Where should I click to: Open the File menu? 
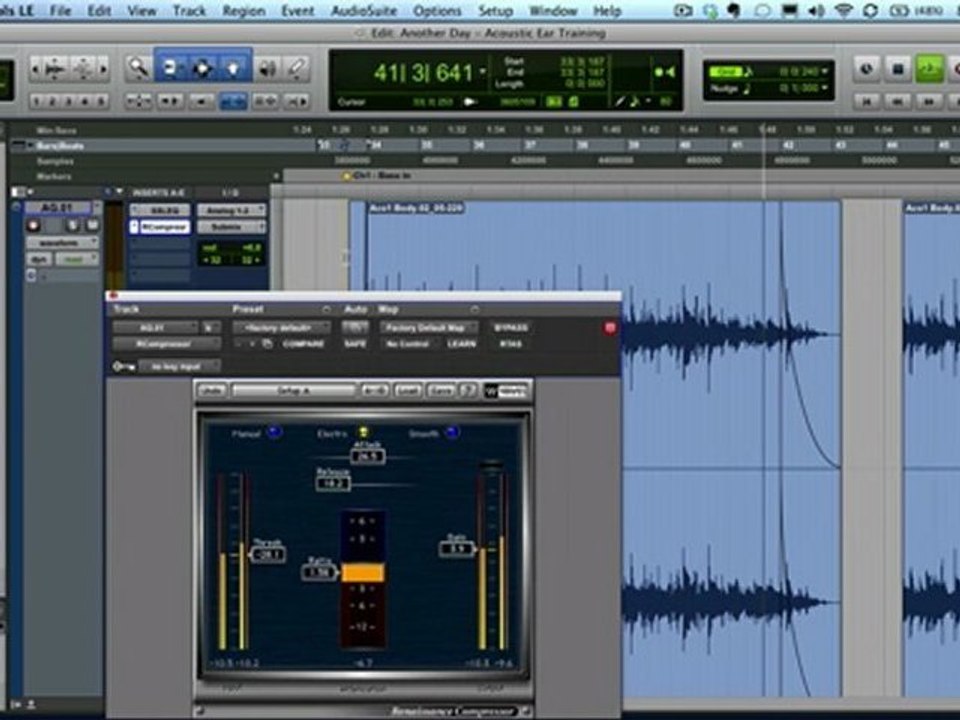(x=60, y=10)
